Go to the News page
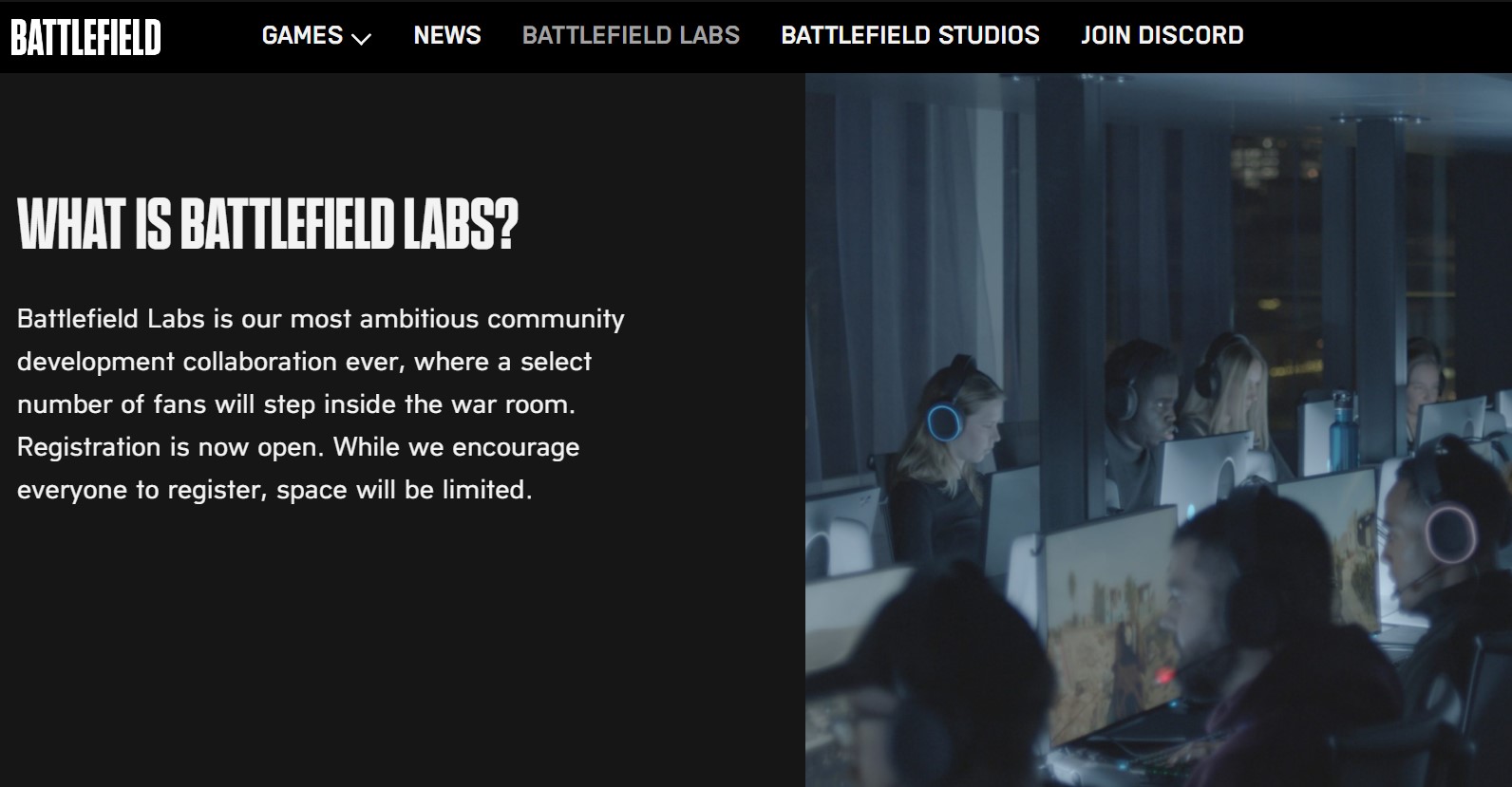Screen dimensions: 1512x787 [447, 35]
